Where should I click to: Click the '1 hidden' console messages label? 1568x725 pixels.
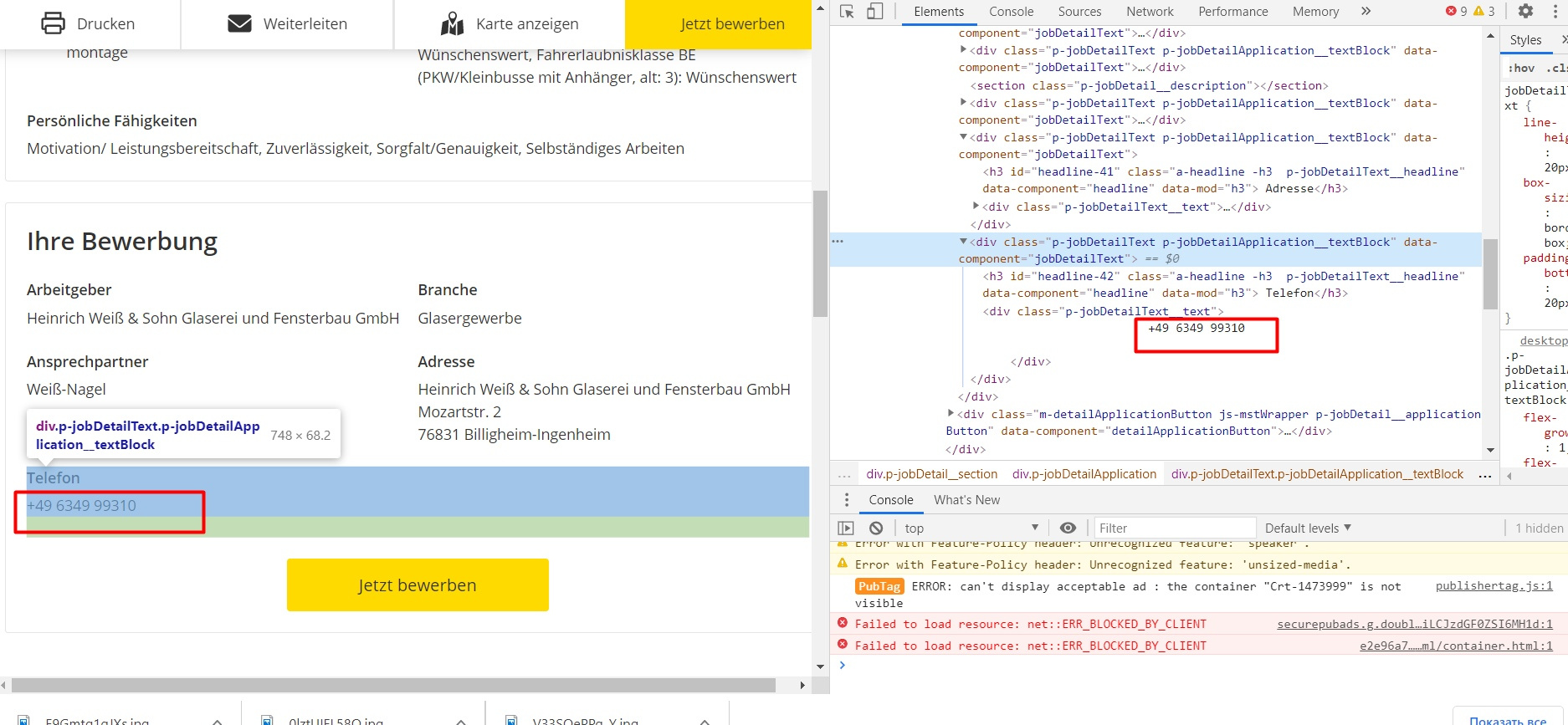click(1539, 528)
